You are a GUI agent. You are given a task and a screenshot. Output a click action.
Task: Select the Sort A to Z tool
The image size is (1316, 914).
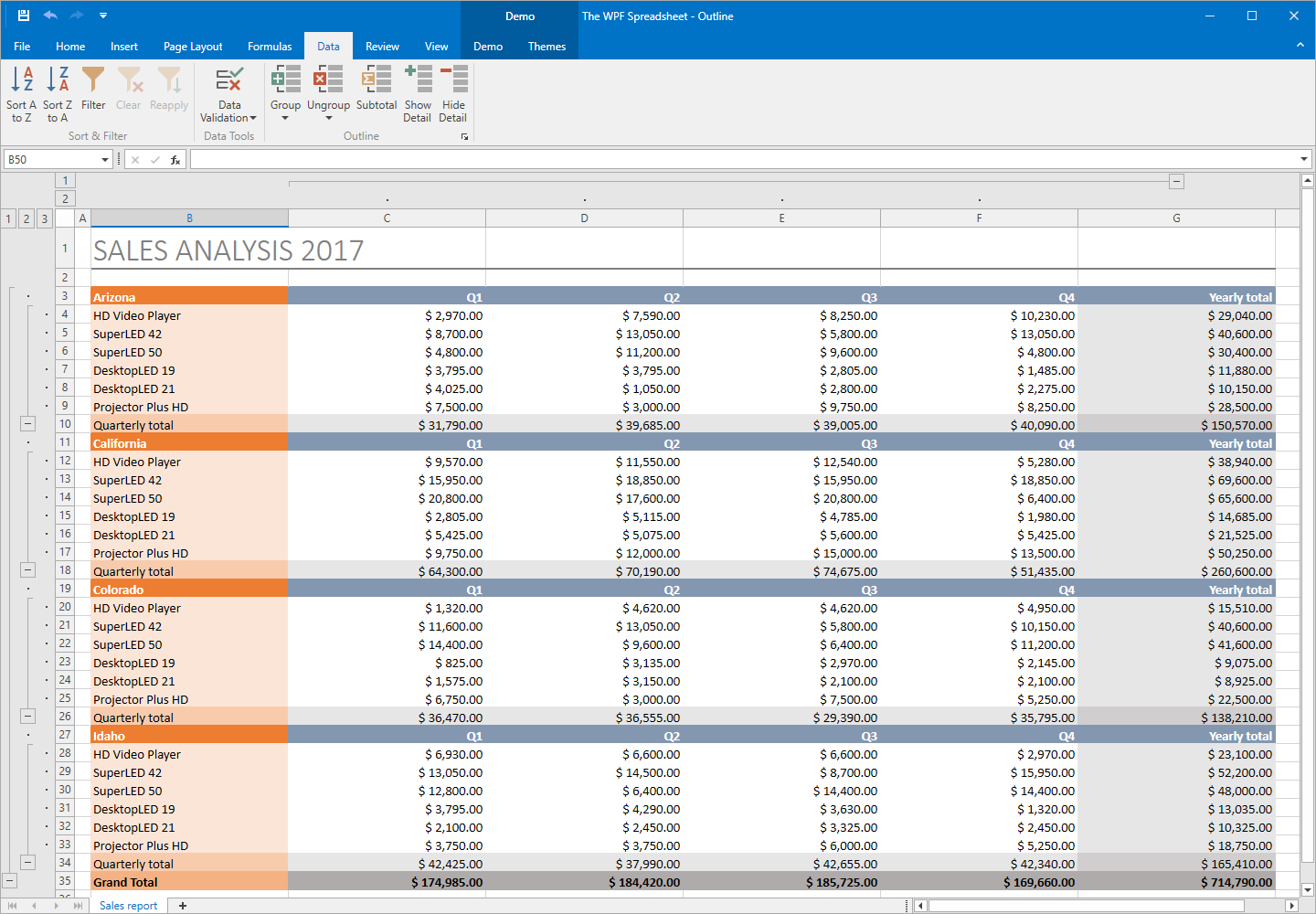[21, 91]
